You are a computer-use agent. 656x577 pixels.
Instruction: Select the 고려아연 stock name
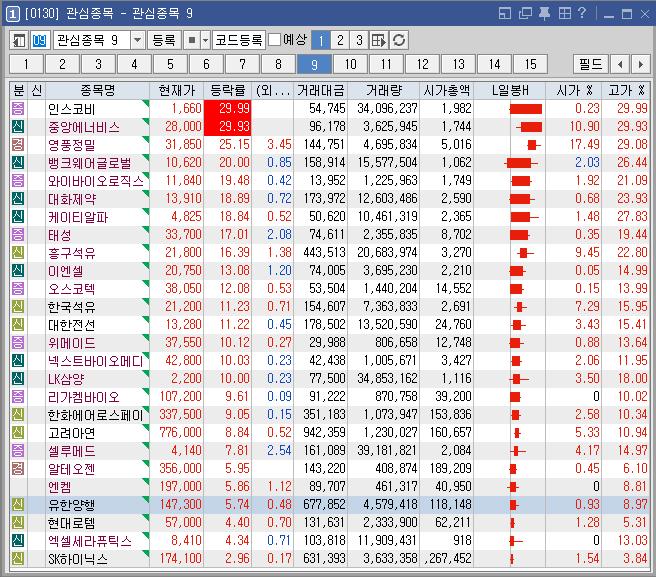[72, 433]
